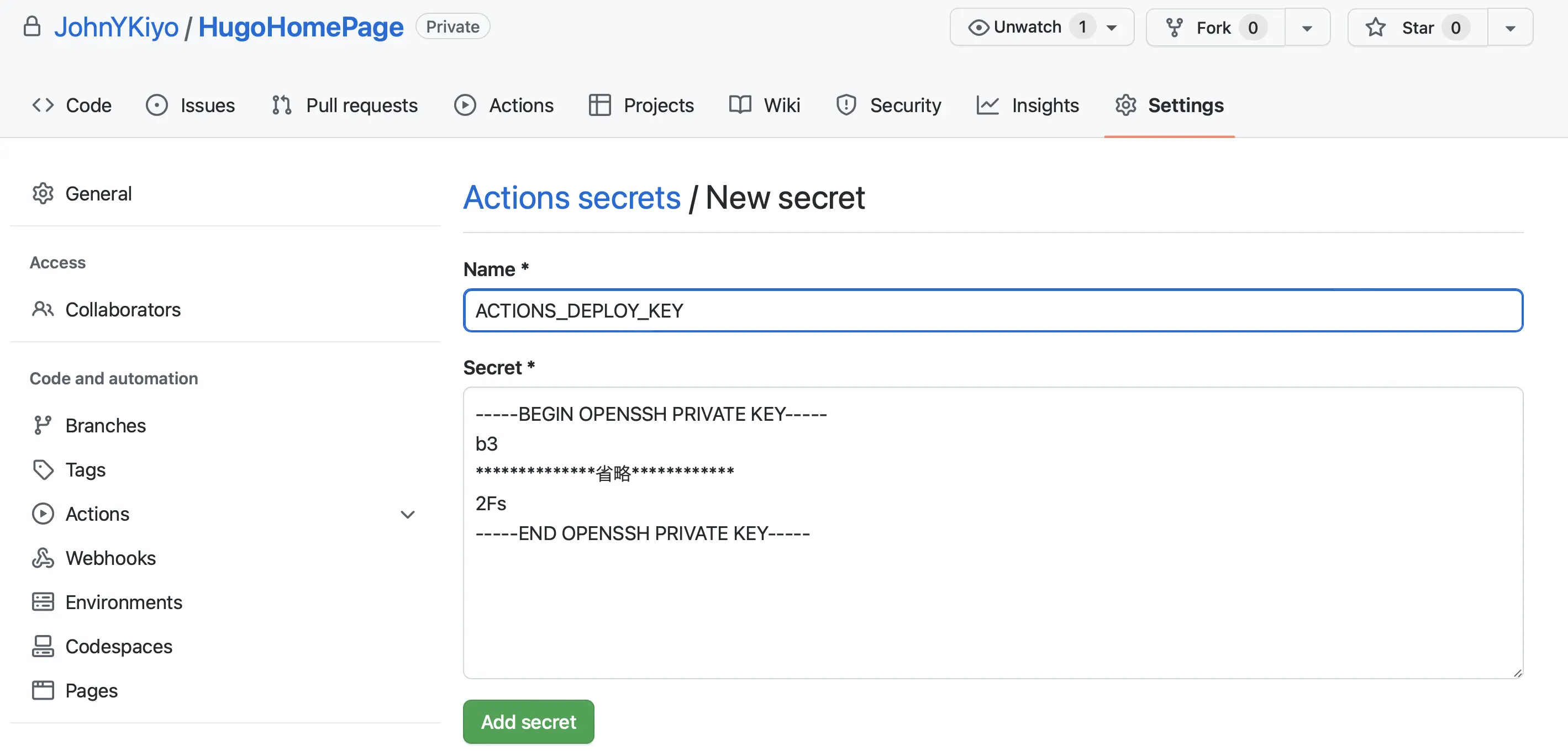Click the General gear icon
This screenshot has width=1568, height=751.
[x=43, y=193]
